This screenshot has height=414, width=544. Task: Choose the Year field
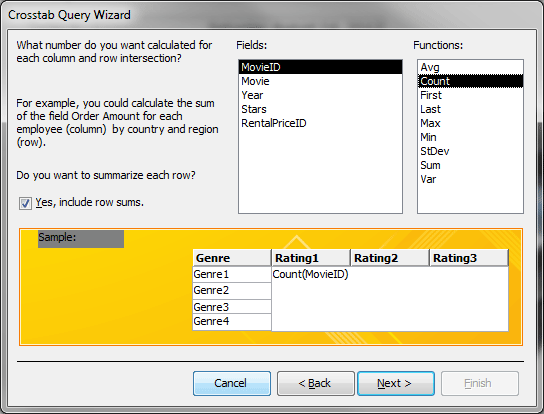point(320,95)
